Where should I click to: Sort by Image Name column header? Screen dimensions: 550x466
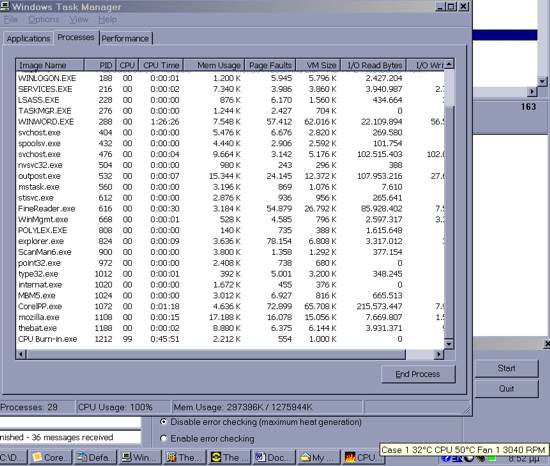point(50,65)
